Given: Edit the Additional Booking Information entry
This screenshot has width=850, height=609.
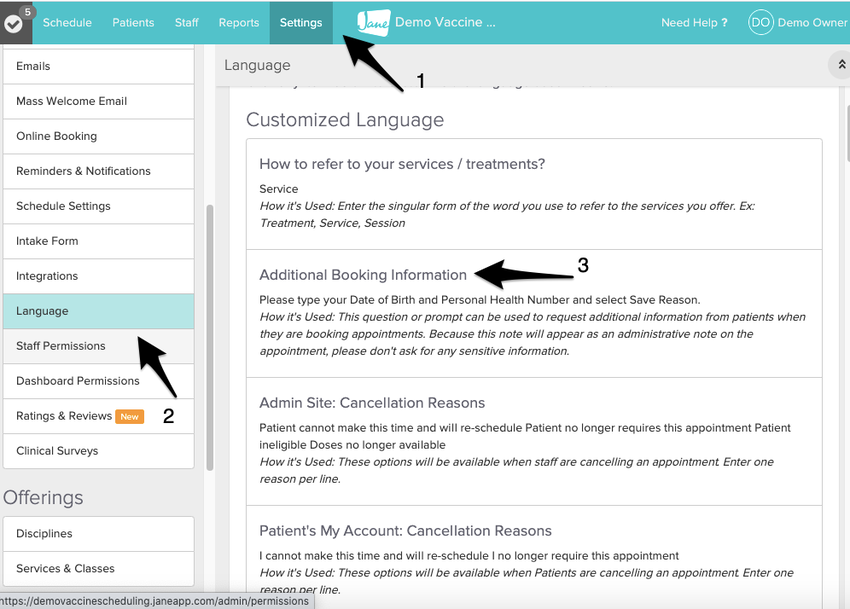Looking at the screenshot, I should point(363,275).
